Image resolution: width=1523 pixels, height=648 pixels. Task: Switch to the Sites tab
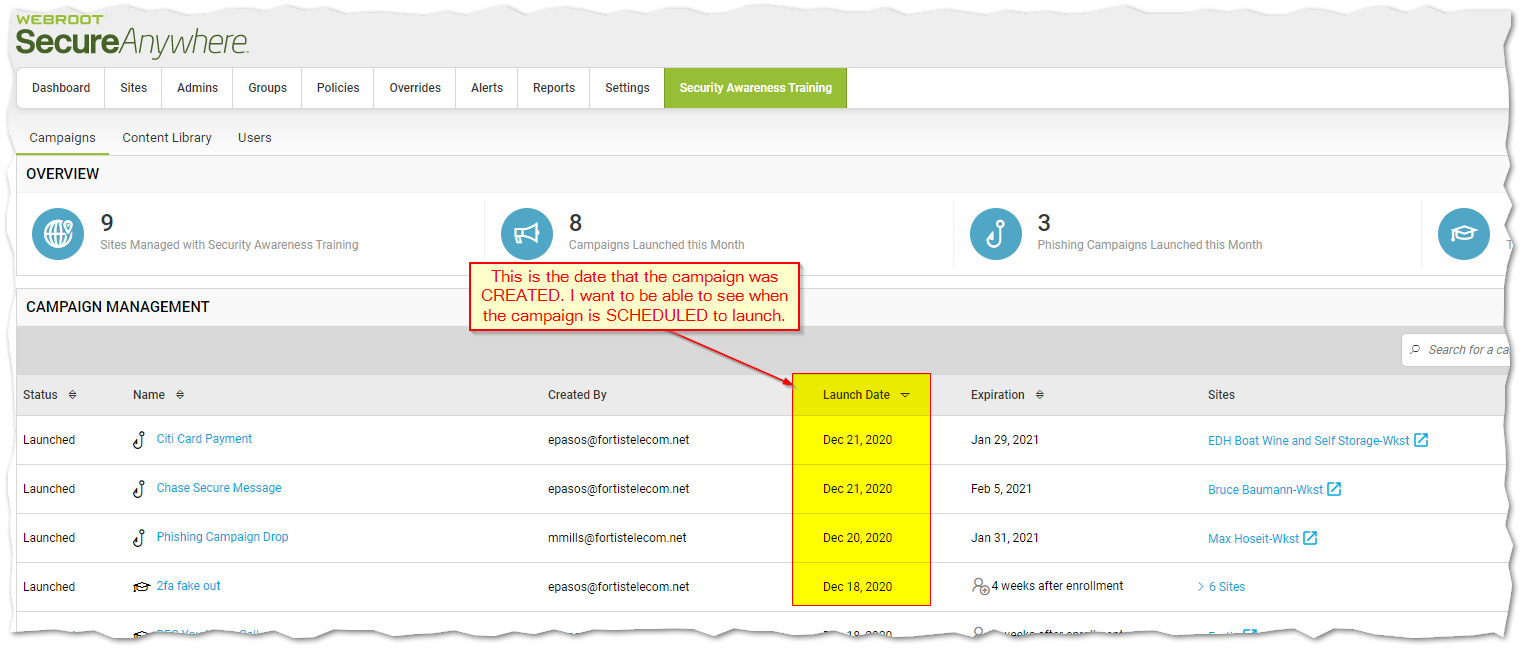pyautogui.click(x=134, y=88)
